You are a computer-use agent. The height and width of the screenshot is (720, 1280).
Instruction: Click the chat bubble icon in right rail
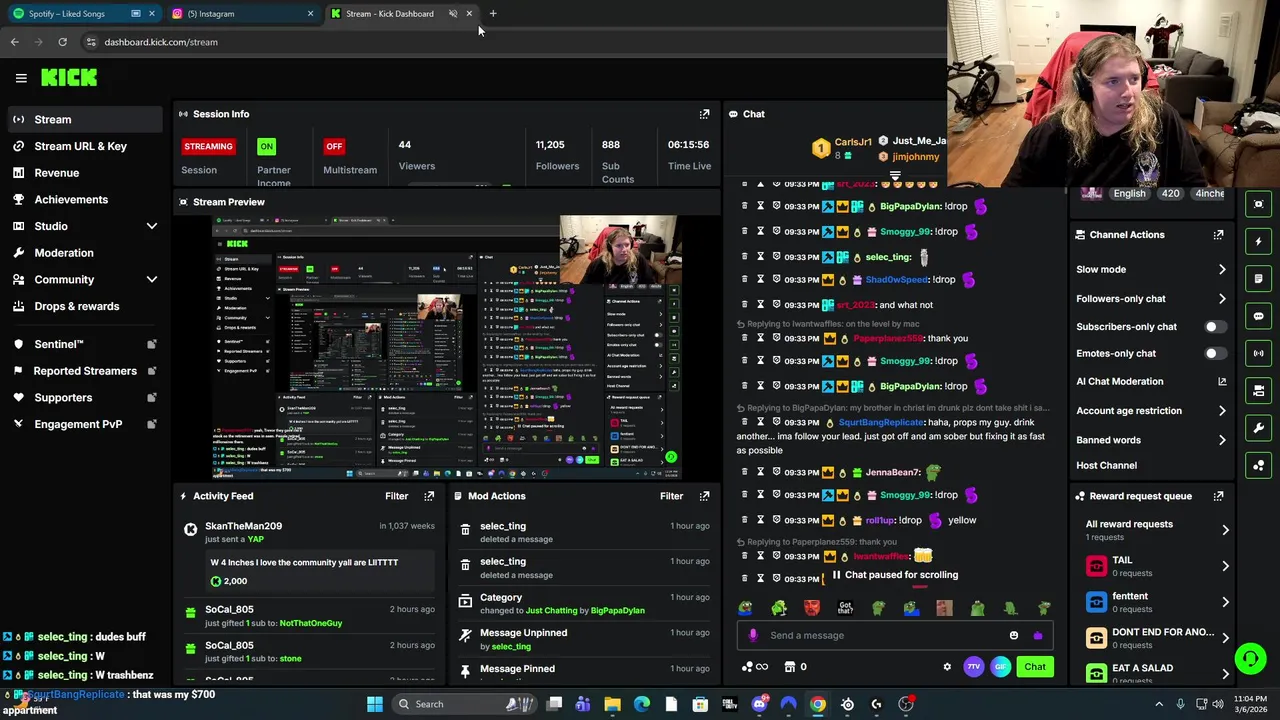pos(1258,316)
